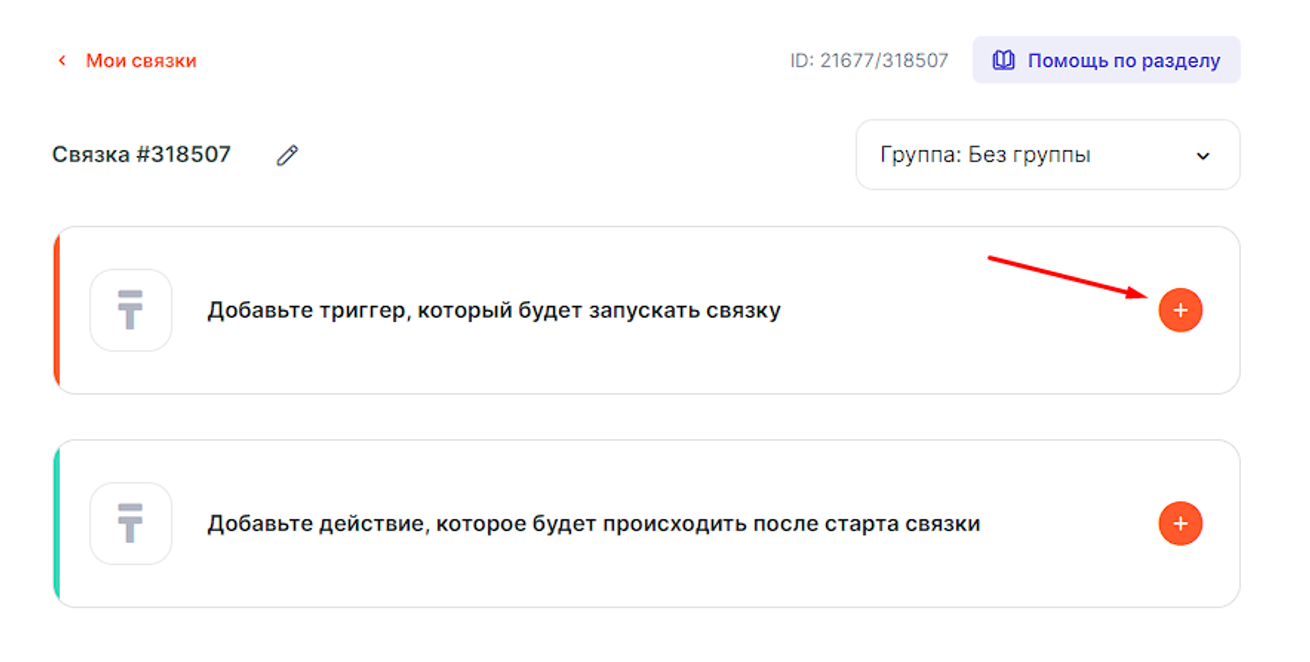Image resolution: width=1310 pixels, height=662 pixels.
Task: Click the orange stripe on the trigger card
Action: [57, 310]
